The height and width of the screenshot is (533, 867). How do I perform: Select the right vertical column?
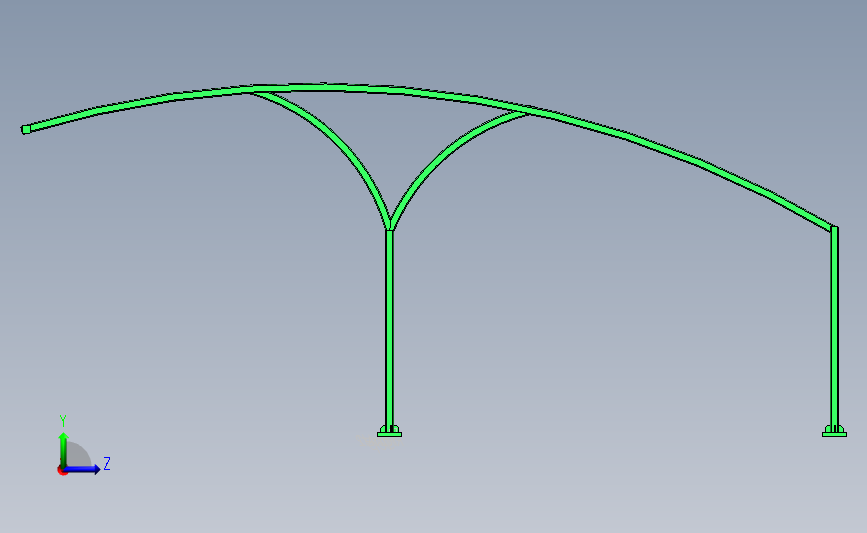click(x=834, y=329)
